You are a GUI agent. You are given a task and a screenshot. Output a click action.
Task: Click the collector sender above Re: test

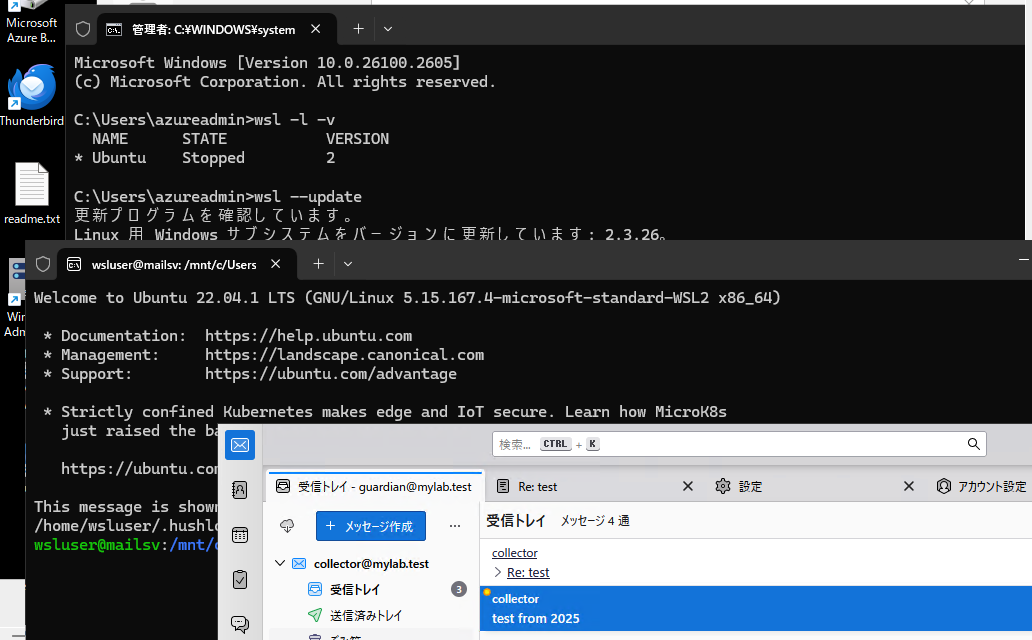pyautogui.click(x=515, y=553)
